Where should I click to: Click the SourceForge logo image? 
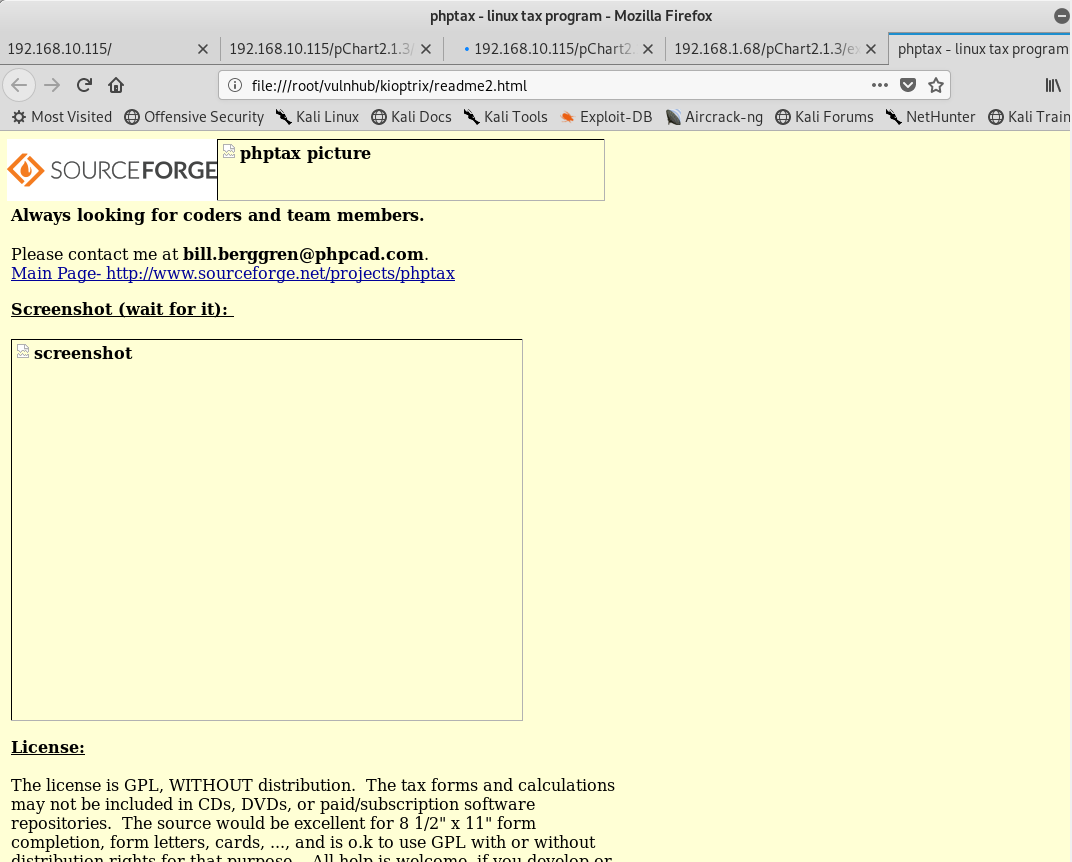112,170
